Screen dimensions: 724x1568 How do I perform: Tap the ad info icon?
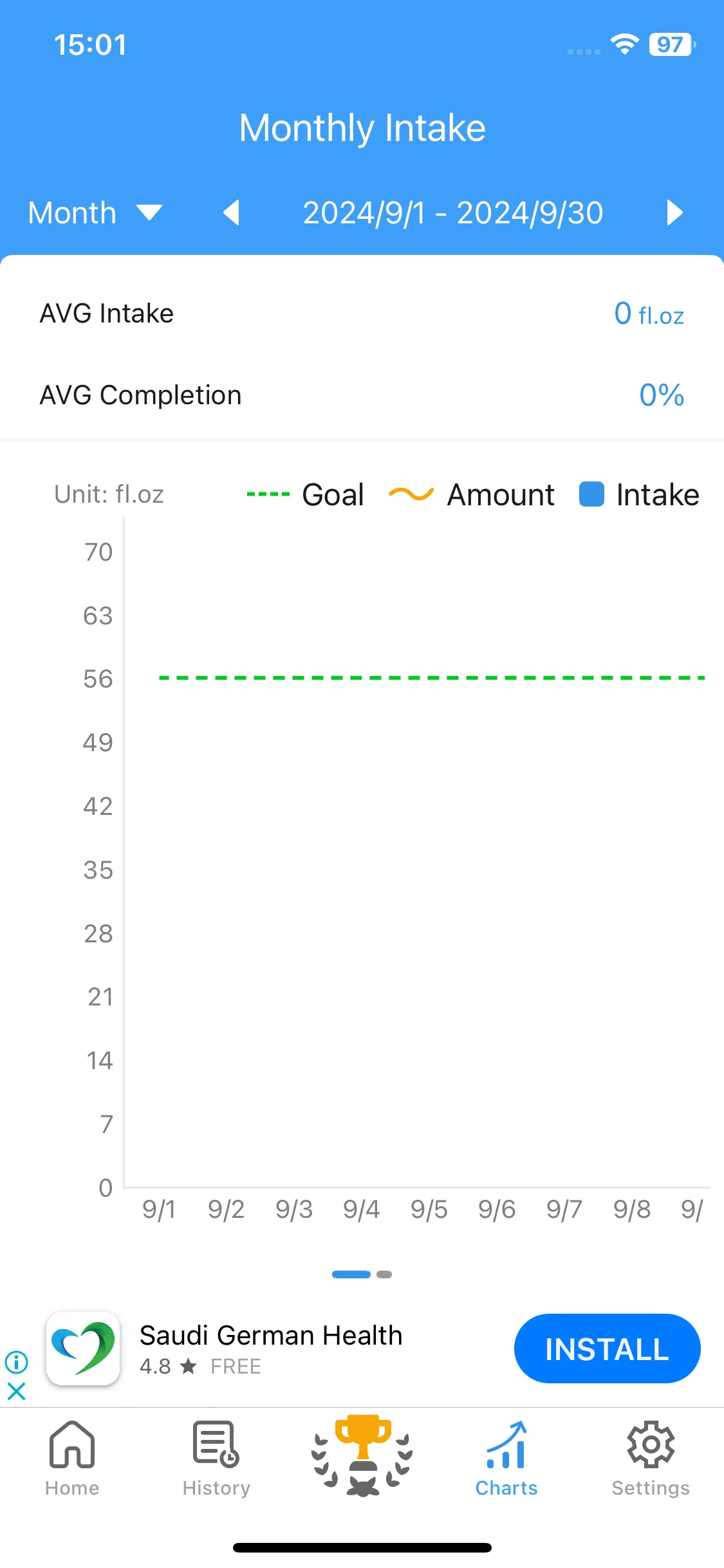(x=17, y=1362)
